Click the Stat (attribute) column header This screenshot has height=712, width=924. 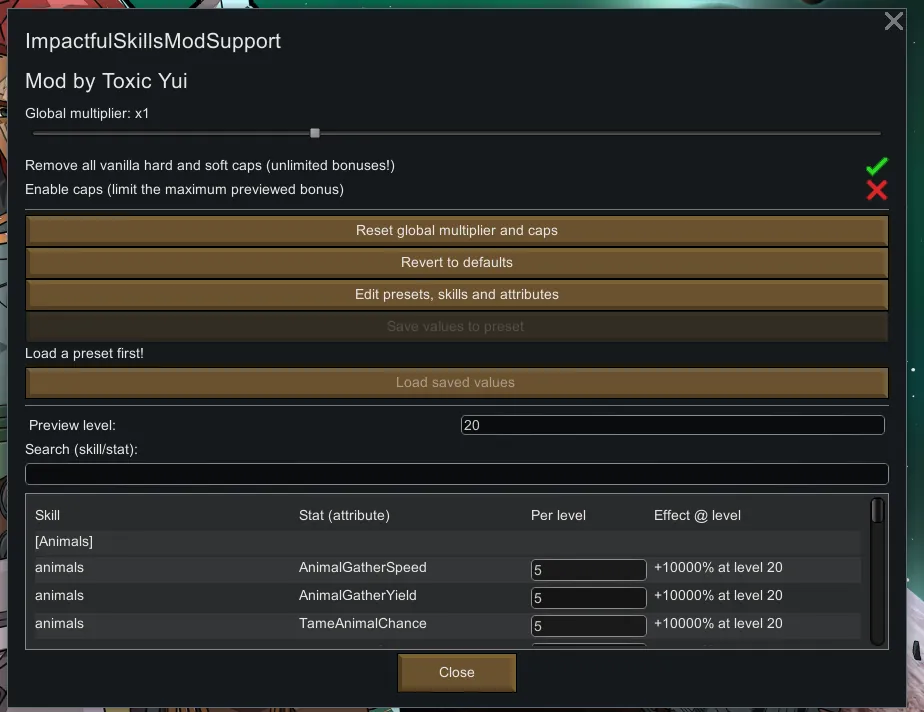click(x=344, y=516)
